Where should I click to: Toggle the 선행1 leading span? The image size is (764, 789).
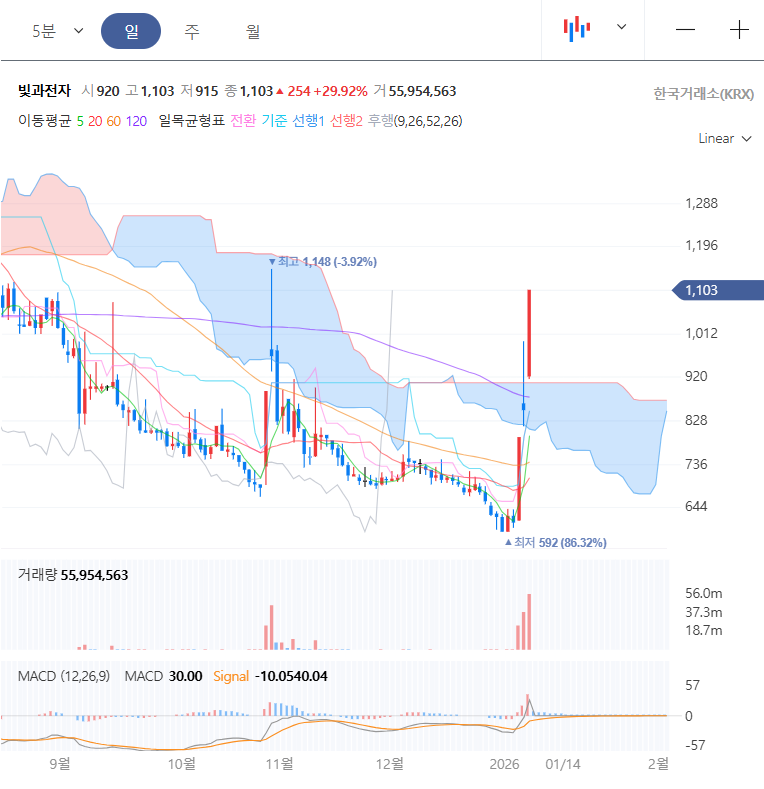309,121
